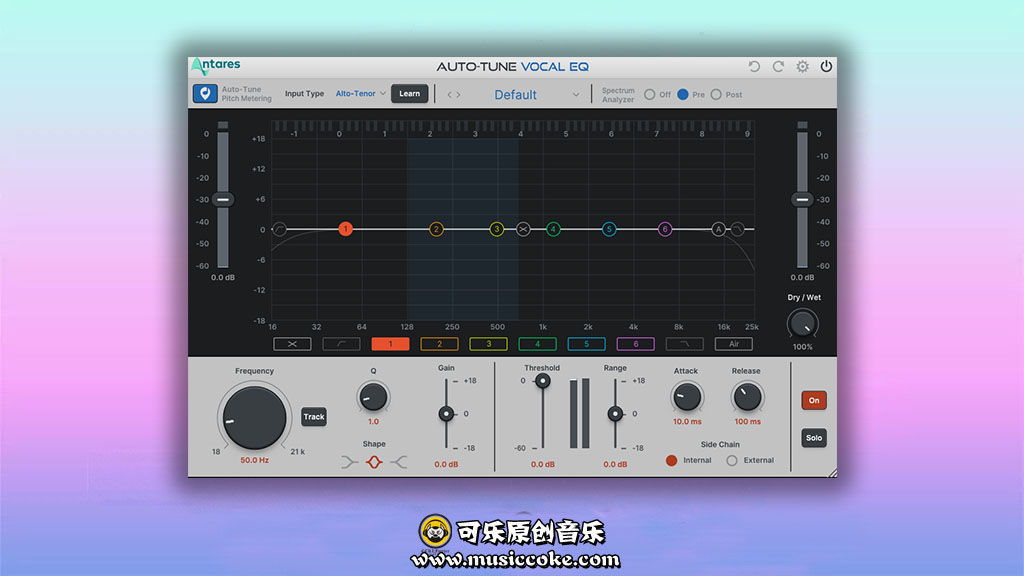Click the Learn button
The image size is (1024, 576).
tap(409, 93)
